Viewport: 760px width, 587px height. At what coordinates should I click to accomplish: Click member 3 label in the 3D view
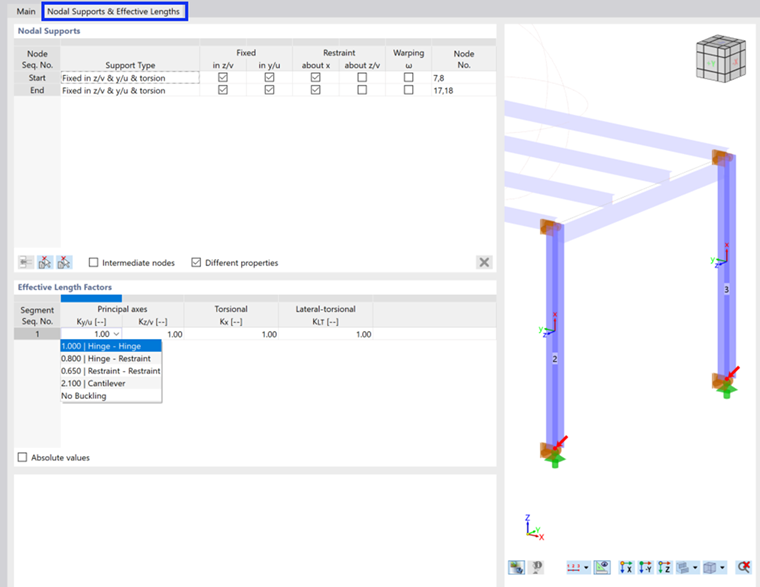click(x=726, y=289)
